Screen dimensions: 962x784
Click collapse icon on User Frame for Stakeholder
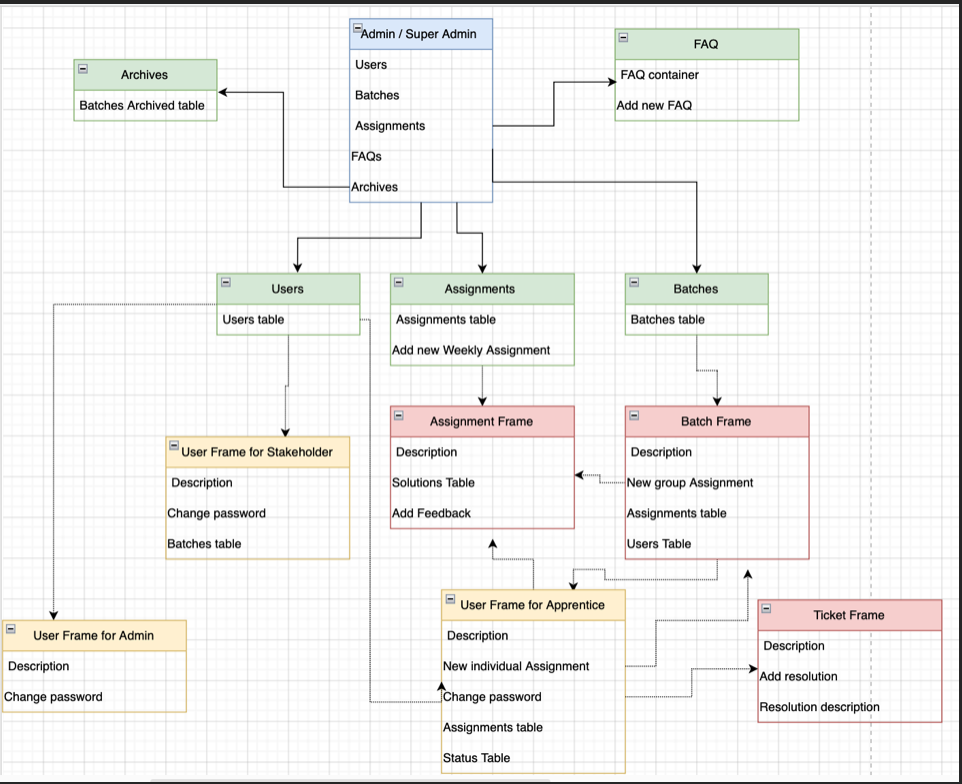(174, 446)
